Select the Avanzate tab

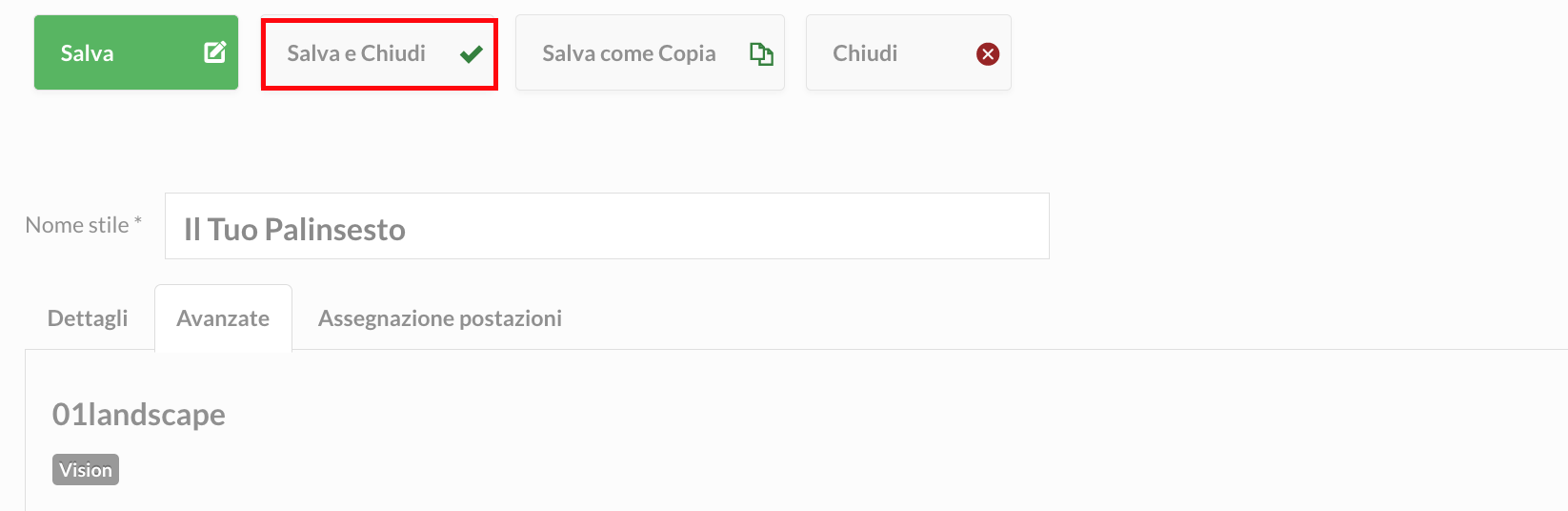tap(223, 318)
